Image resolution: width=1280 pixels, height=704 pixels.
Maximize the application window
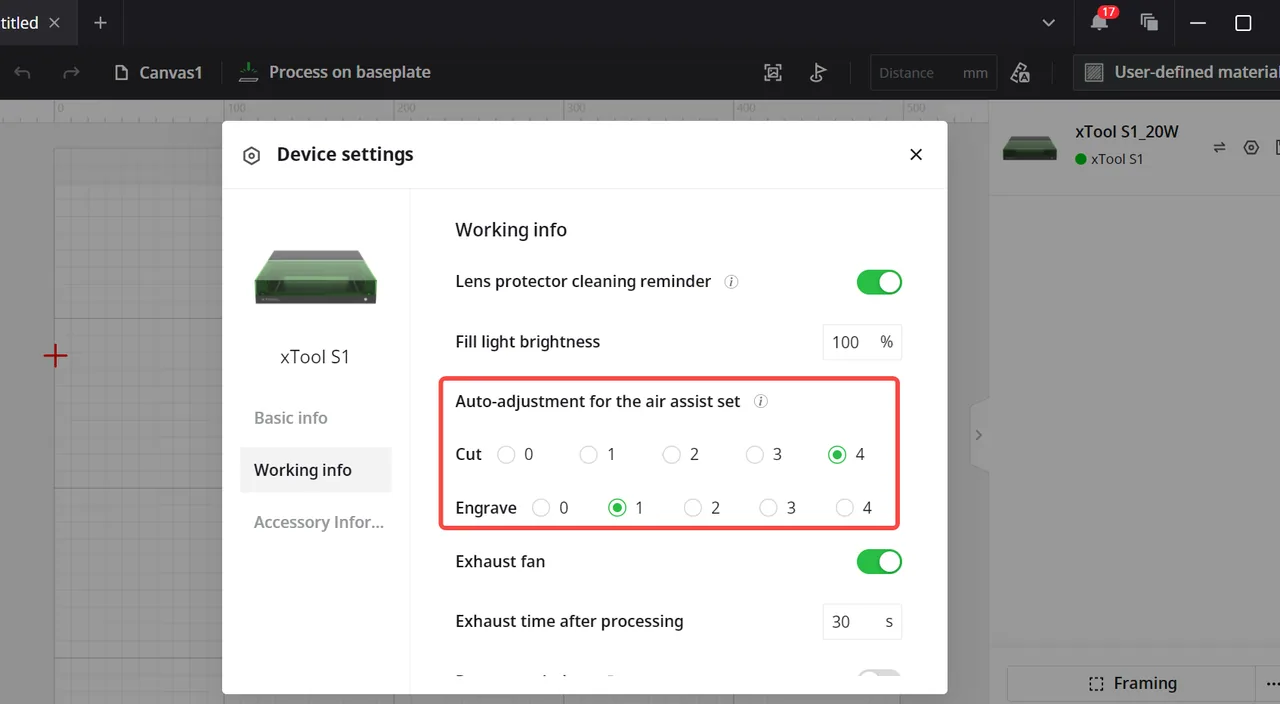[1243, 22]
